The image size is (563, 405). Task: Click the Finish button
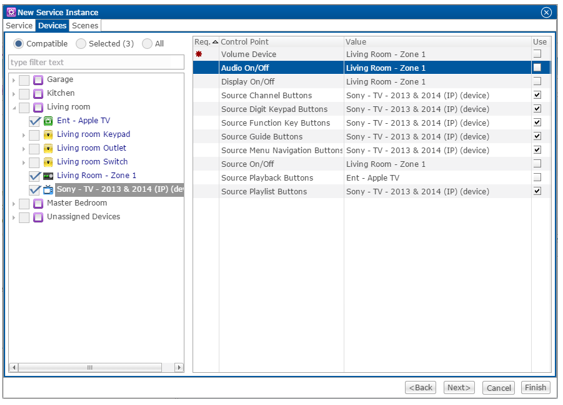[536, 388]
